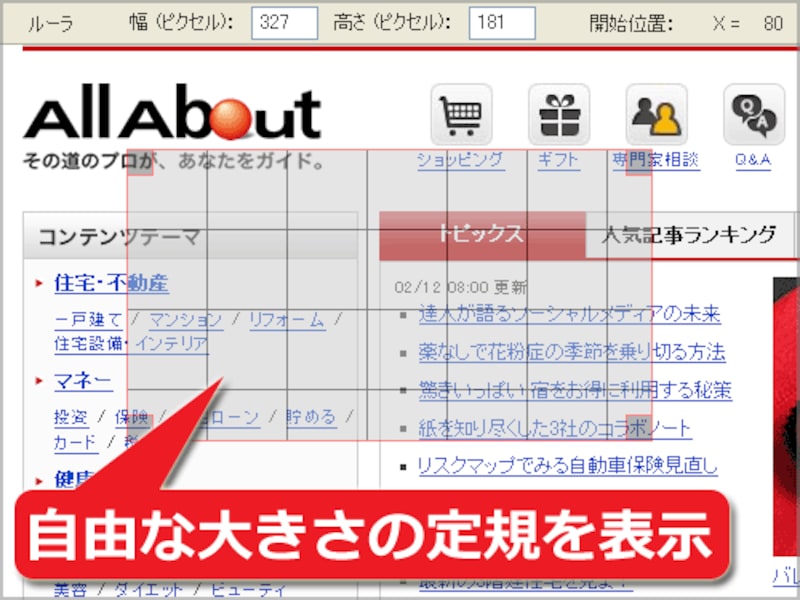800x600 pixels.
Task: Click the gift box icon
Action: click(x=558, y=116)
